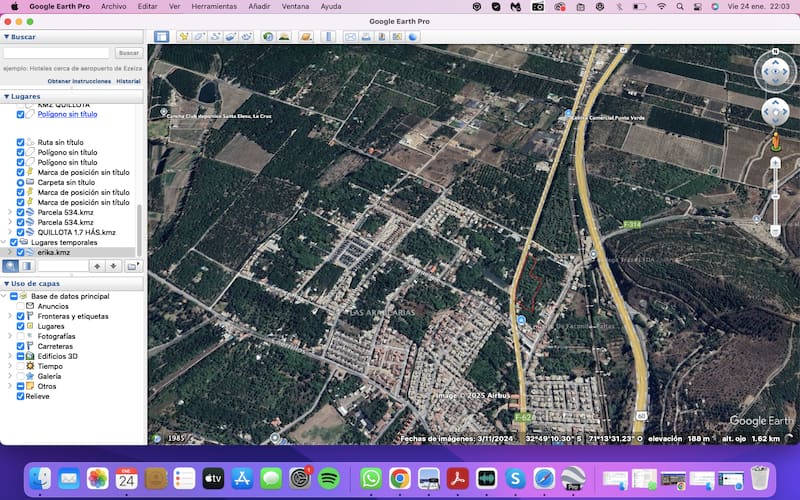800x500 pixels.
Task: Click the email envelope toolbar icon
Action: tap(350, 37)
